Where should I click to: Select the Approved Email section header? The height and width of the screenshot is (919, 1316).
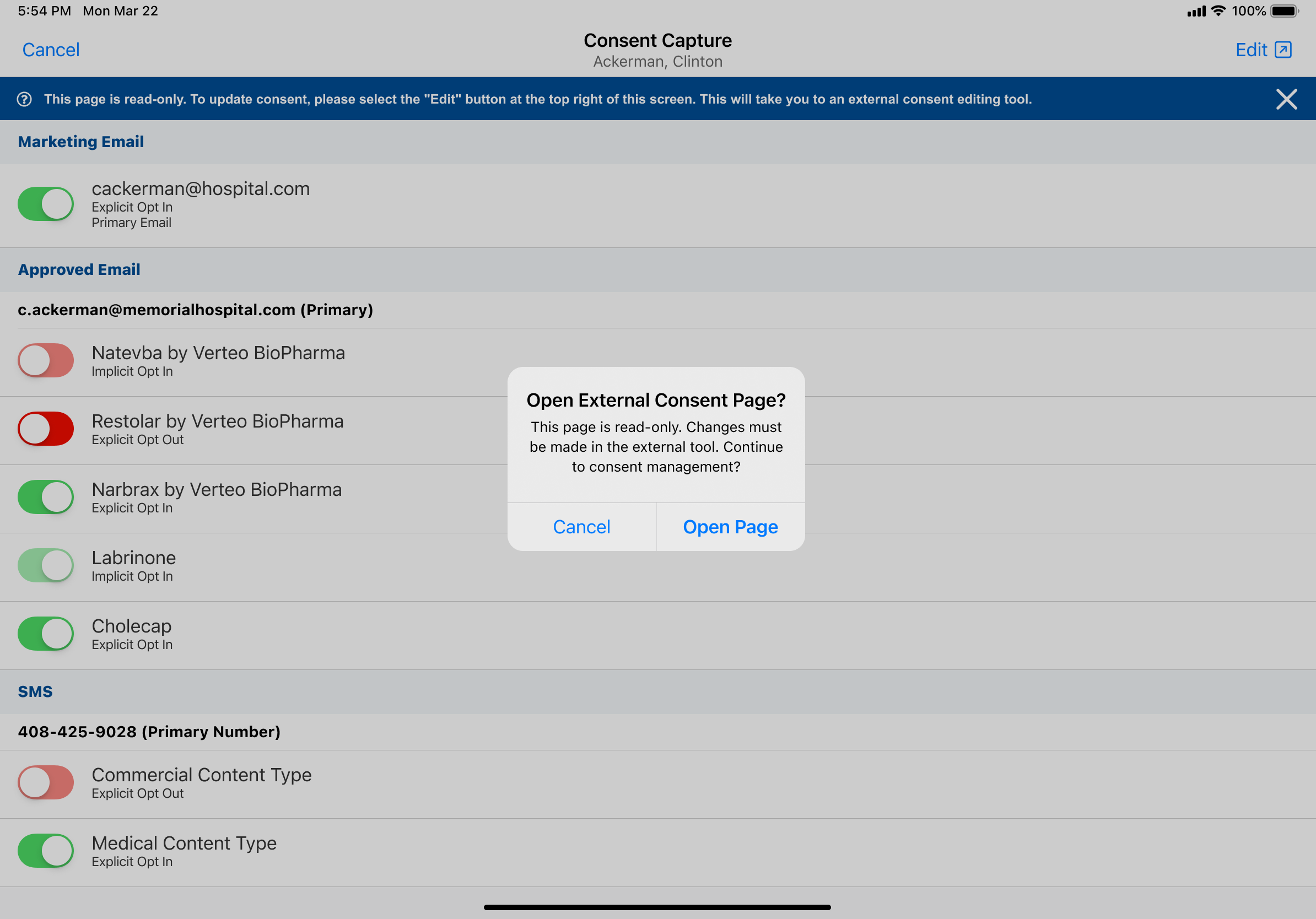(79, 269)
